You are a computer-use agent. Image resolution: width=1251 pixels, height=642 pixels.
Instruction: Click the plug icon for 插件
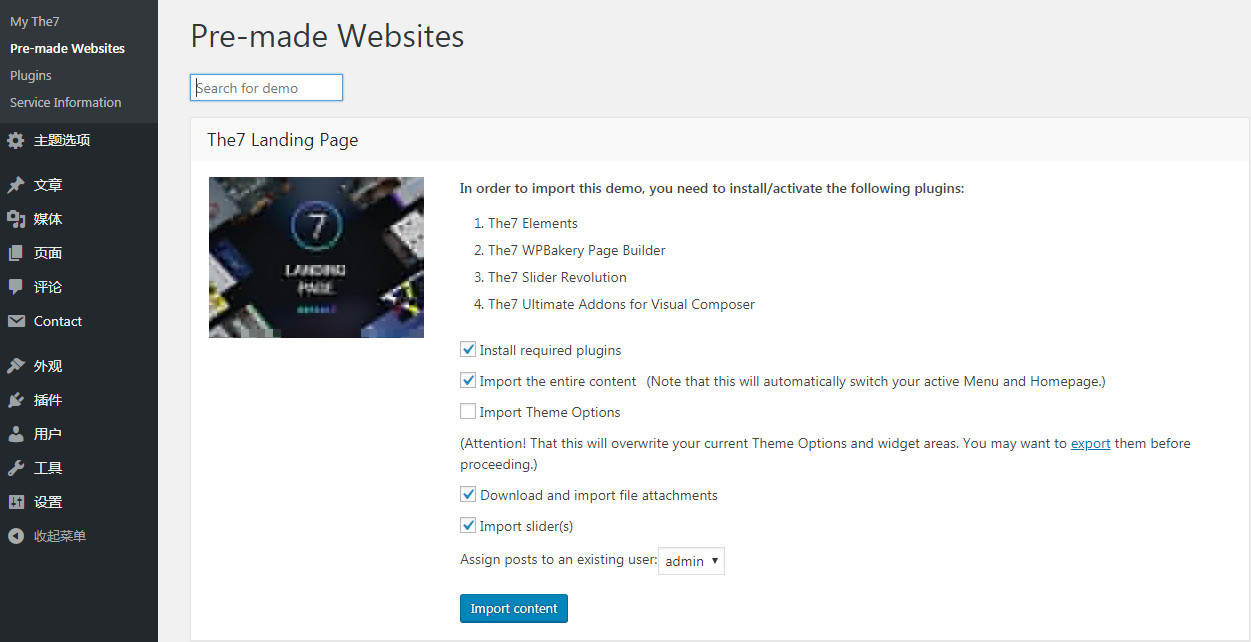click(x=15, y=400)
